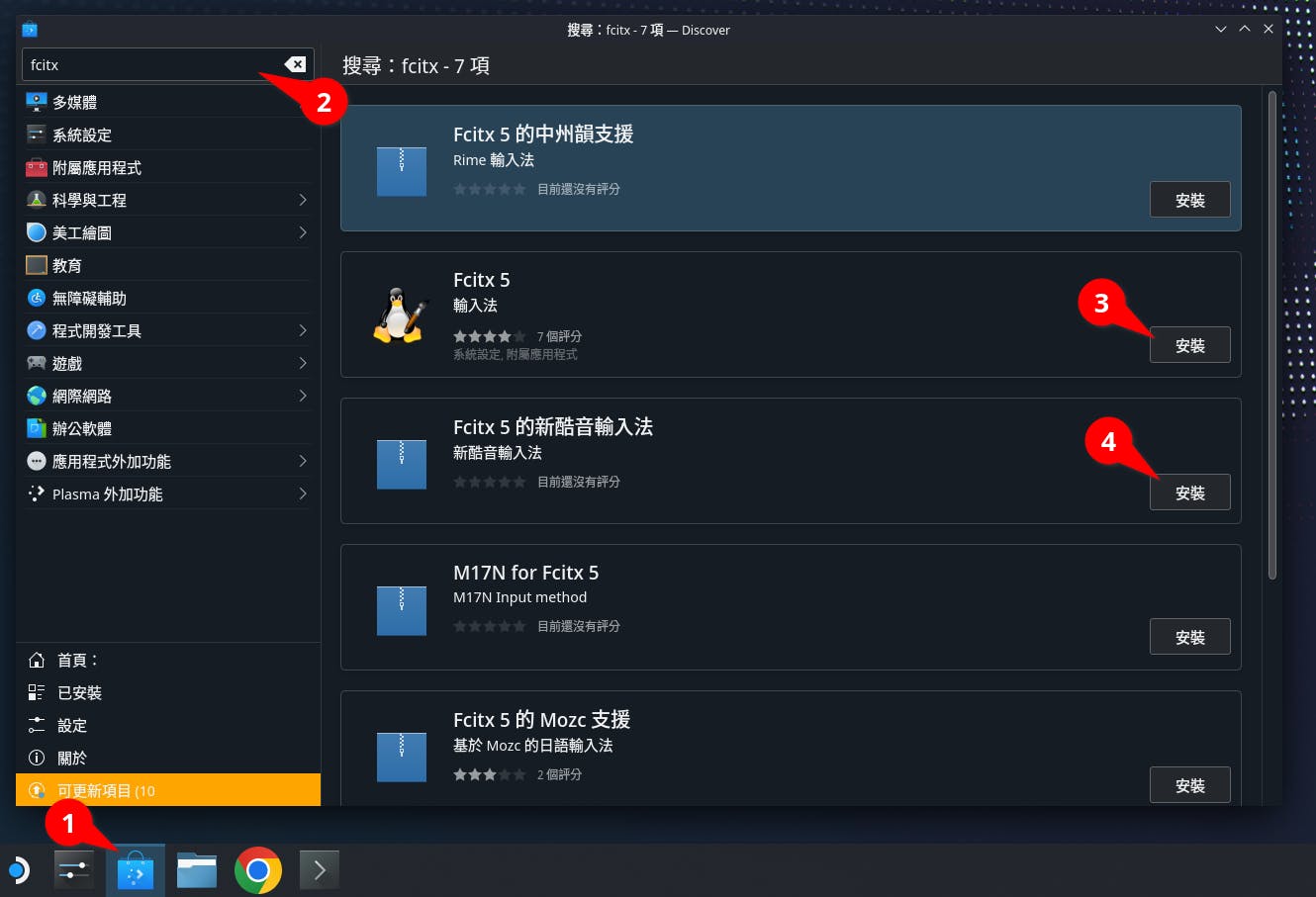Open the Fcitx 5 的 Mozc 支援 title

pos(541,719)
